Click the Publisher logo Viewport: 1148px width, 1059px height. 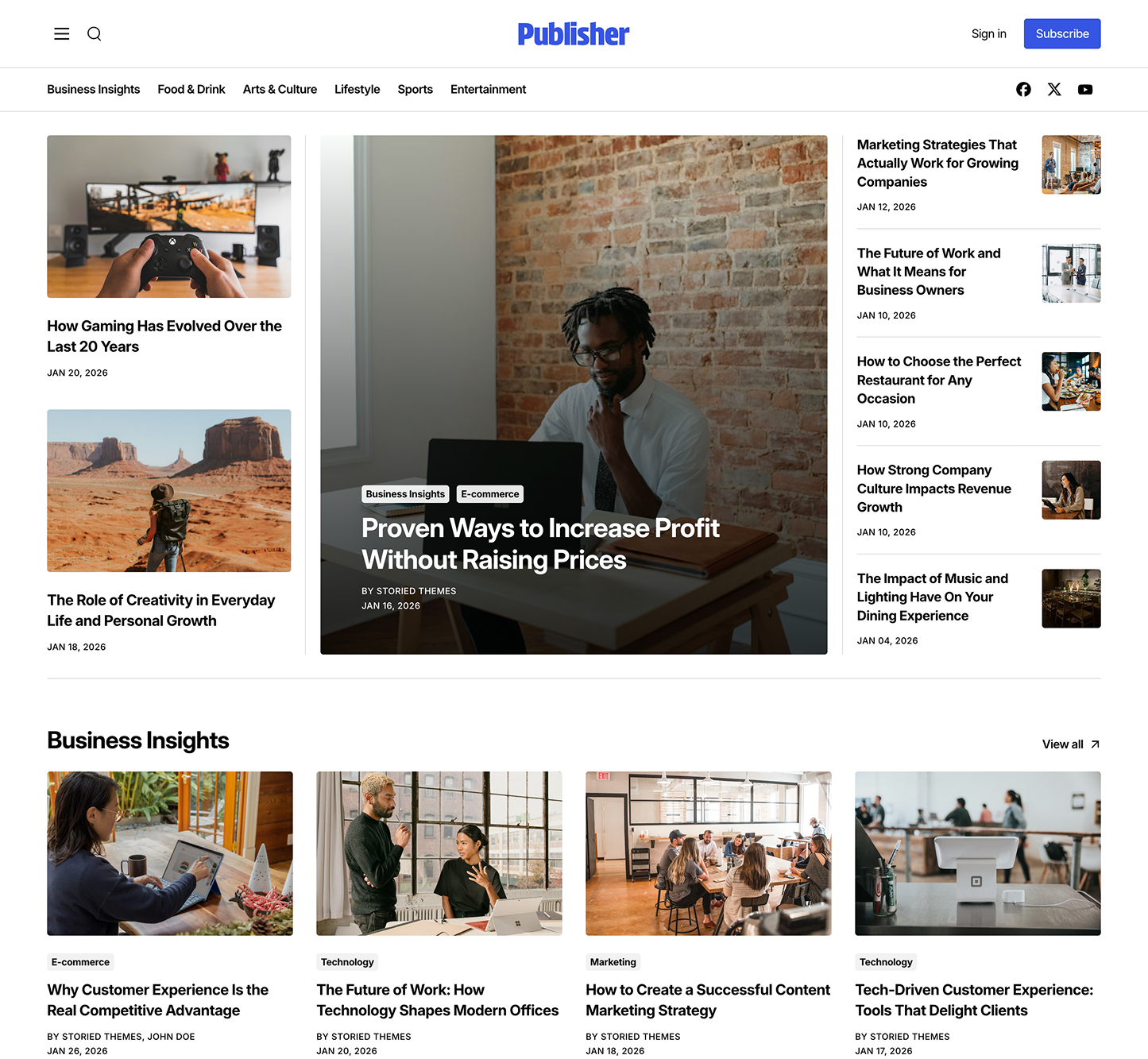click(574, 33)
